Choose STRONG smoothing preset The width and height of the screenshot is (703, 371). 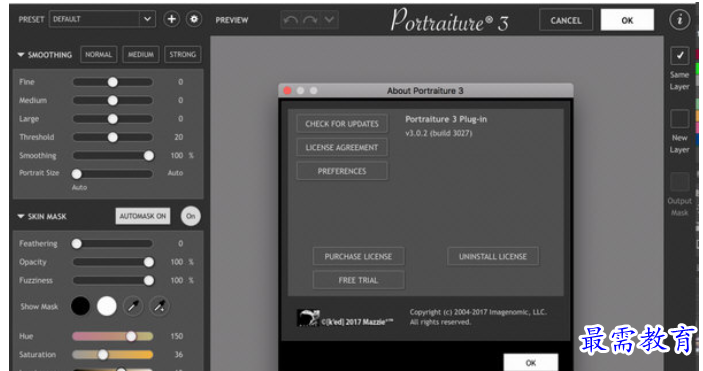[x=182, y=54]
